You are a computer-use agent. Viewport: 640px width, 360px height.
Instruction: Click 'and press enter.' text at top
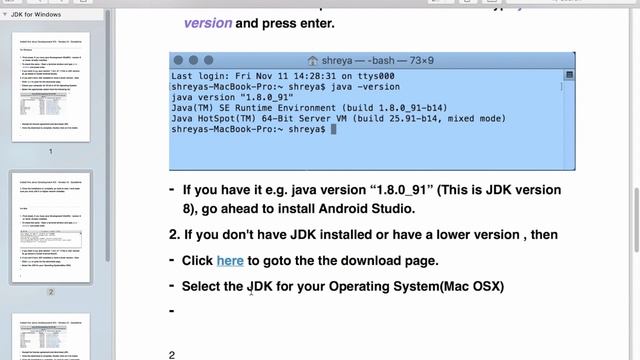click(285, 23)
